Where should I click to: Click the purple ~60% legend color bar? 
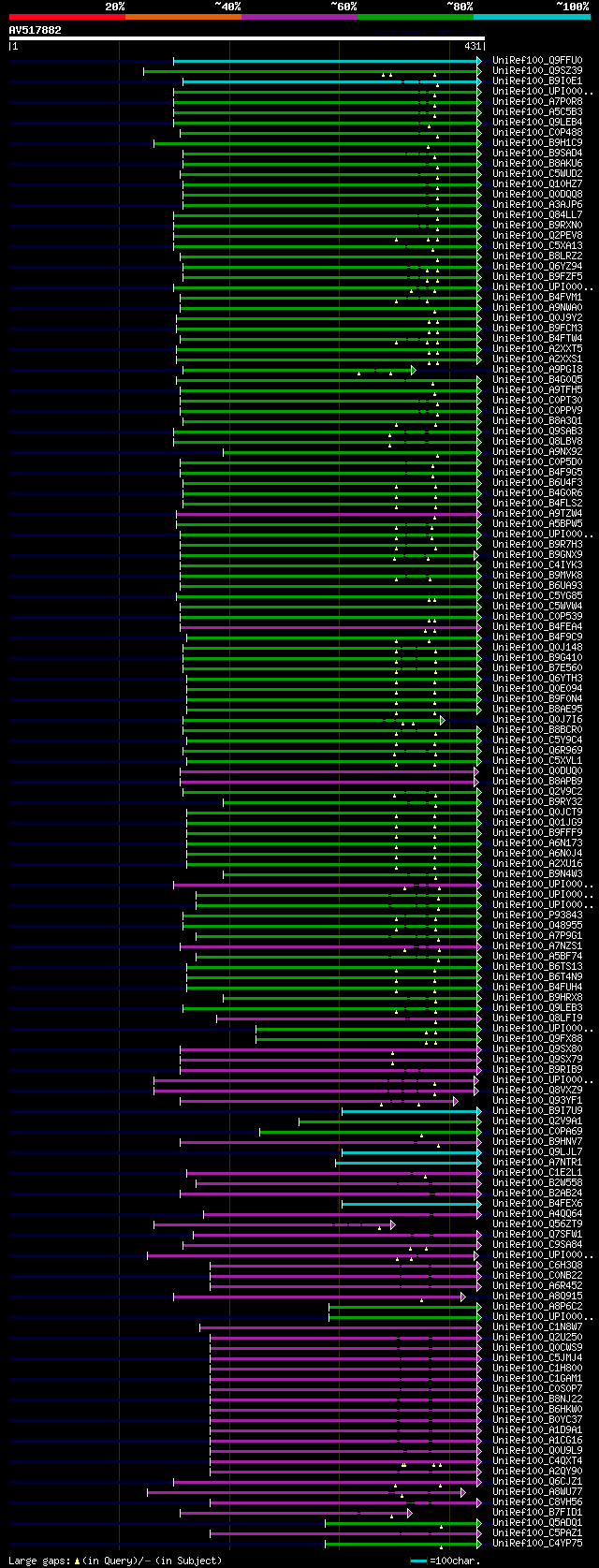click(x=299, y=17)
